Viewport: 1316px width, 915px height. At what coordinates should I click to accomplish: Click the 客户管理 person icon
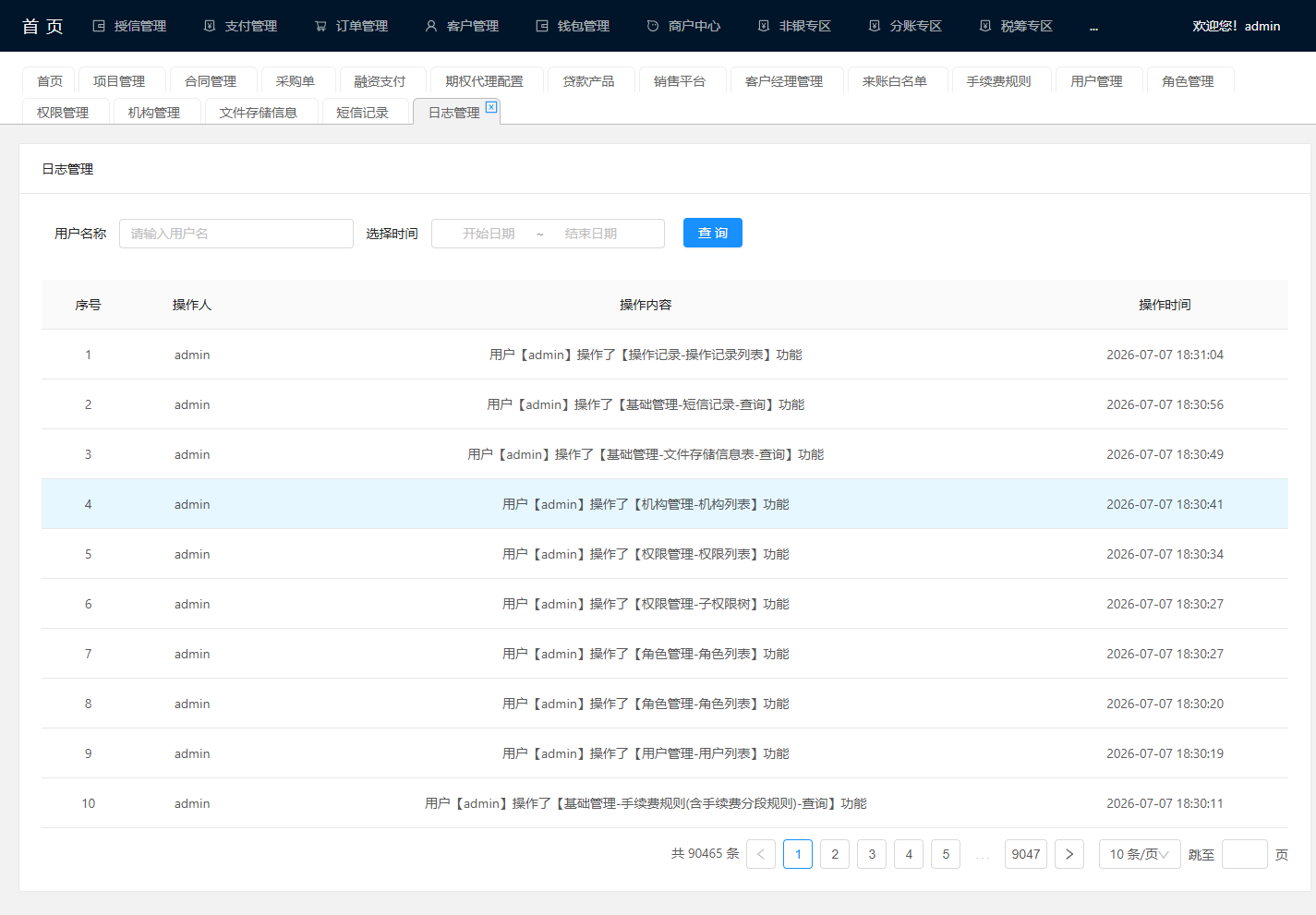pyautogui.click(x=431, y=26)
